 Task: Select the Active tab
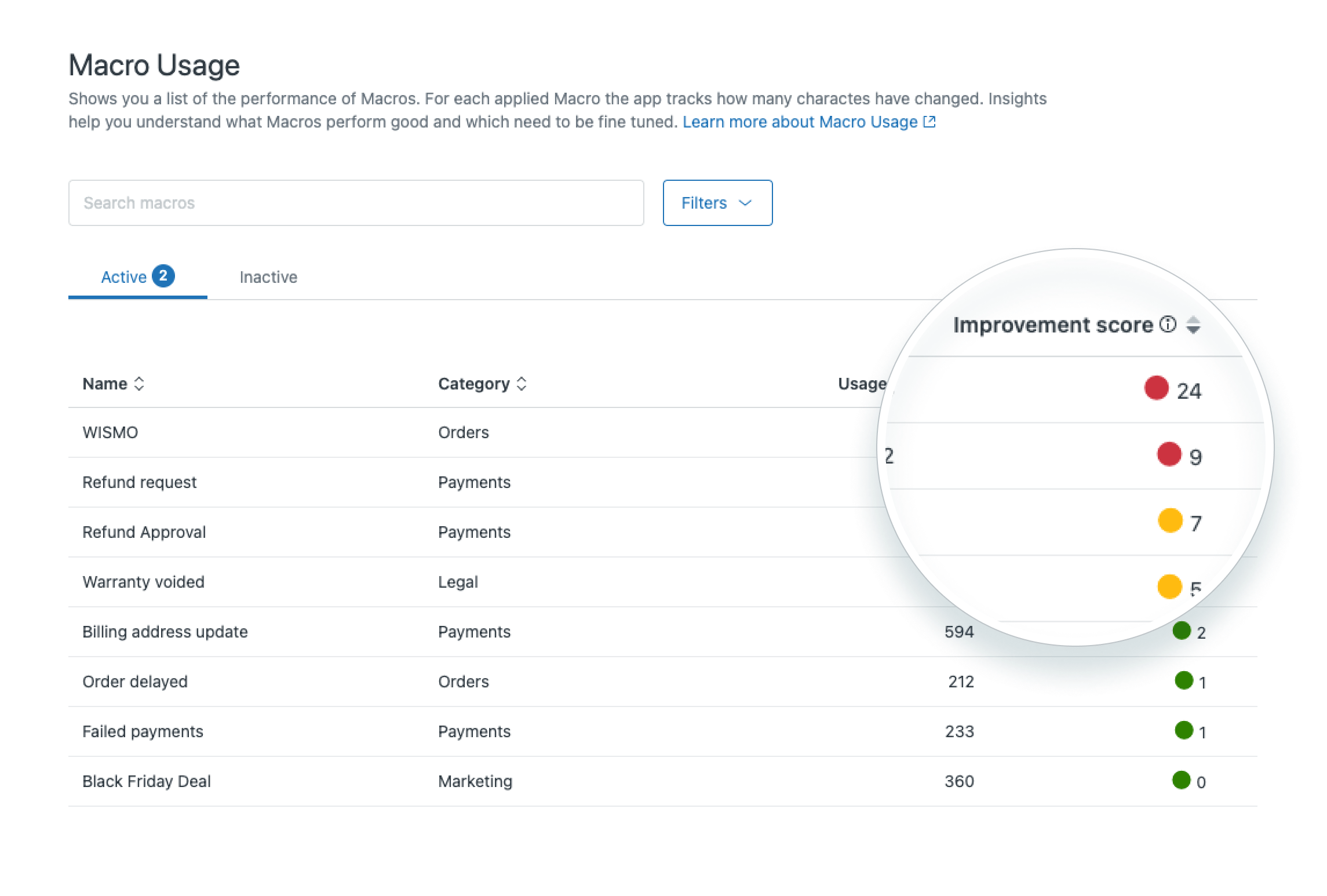point(124,277)
